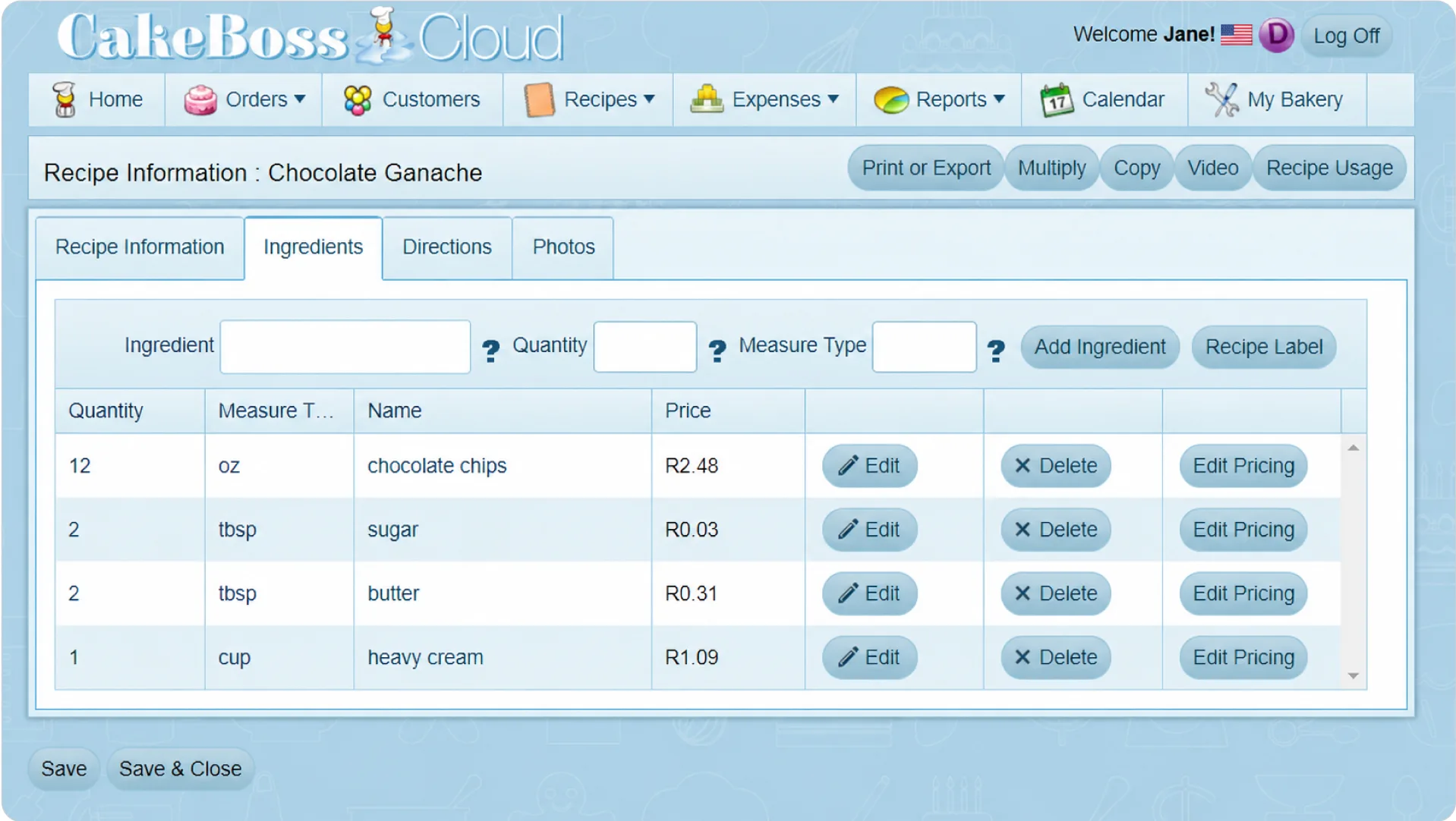Image resolution: width=1456 pixels, height=821 pixels.
Task: Click the R2.48 price cell
Action: pyautogui.click(x=728, y=466)
